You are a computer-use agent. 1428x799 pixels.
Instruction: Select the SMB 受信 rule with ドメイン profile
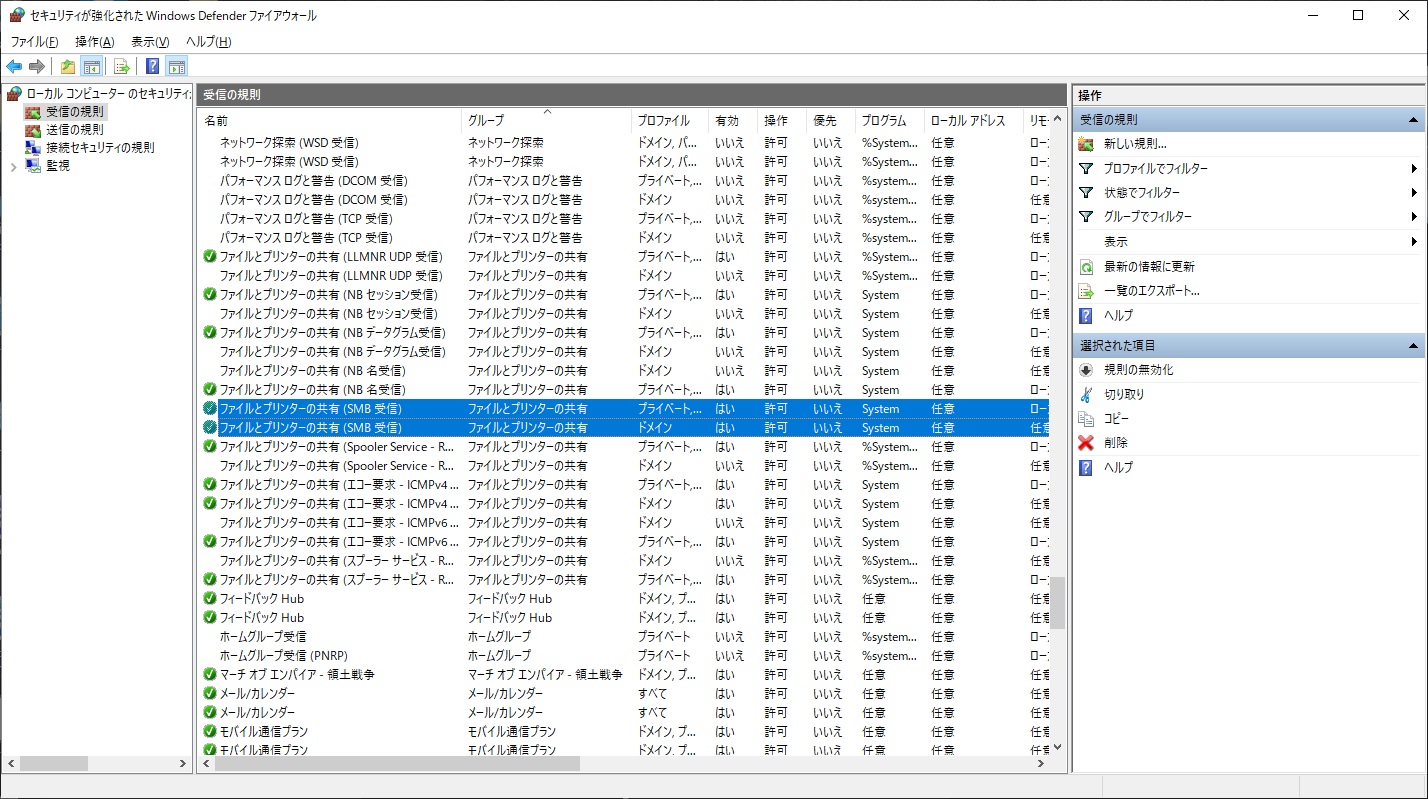[x=625, y=427]
